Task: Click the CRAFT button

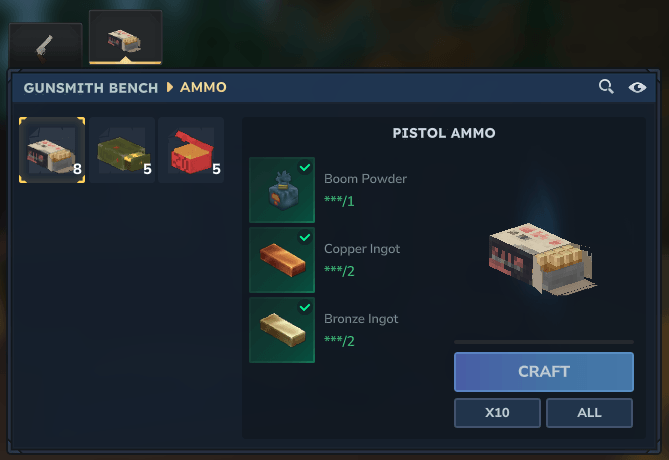Action: pos(544,372)
